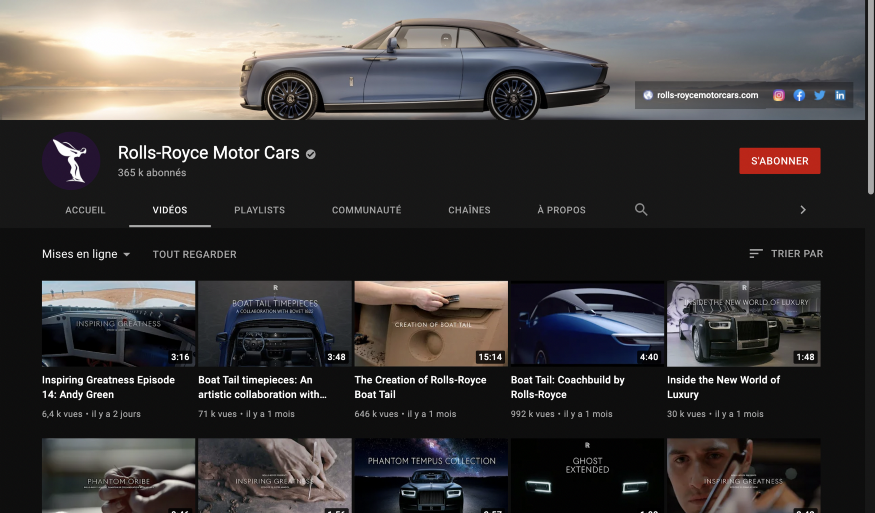This screenshot has width=875, height=513.
Task: Click the channel search magnifier icon
Action: click(x=641, y=210)
